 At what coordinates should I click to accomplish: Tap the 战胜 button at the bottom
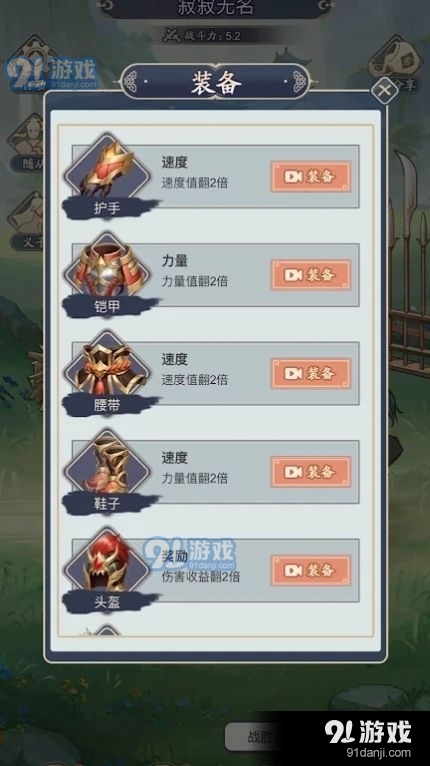[254, 737]
